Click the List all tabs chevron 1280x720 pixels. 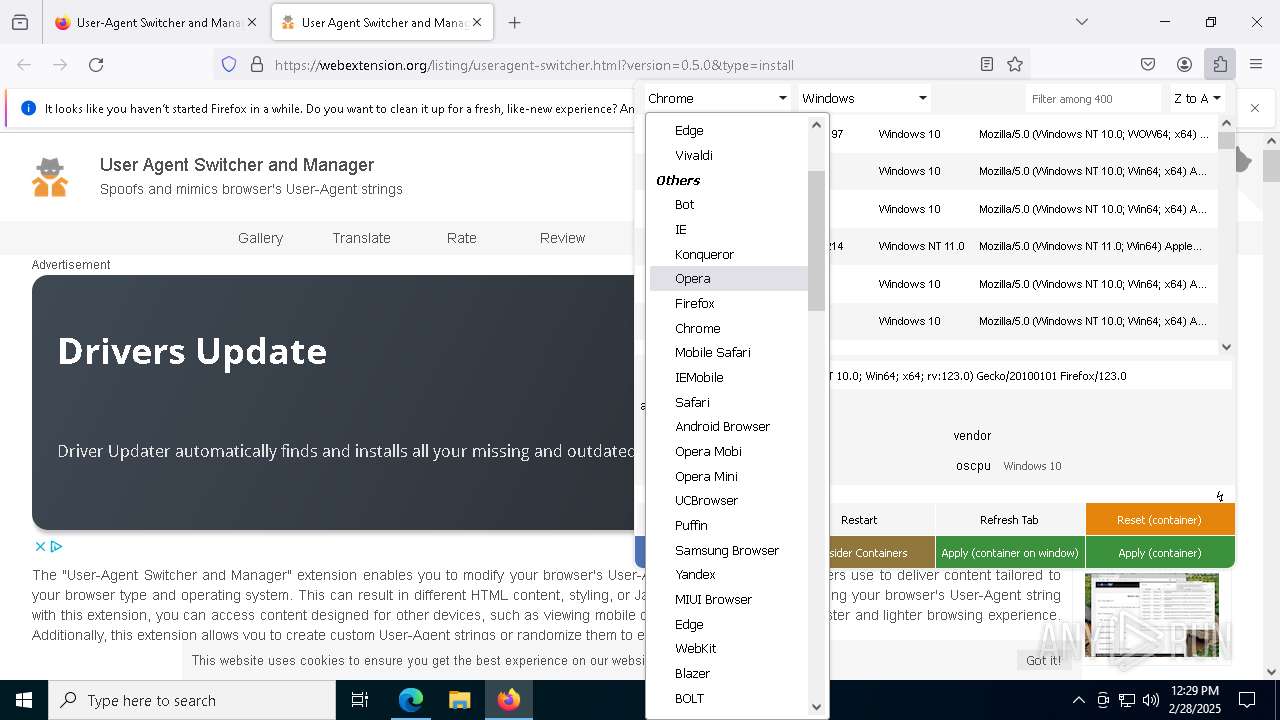[1082, 22]
